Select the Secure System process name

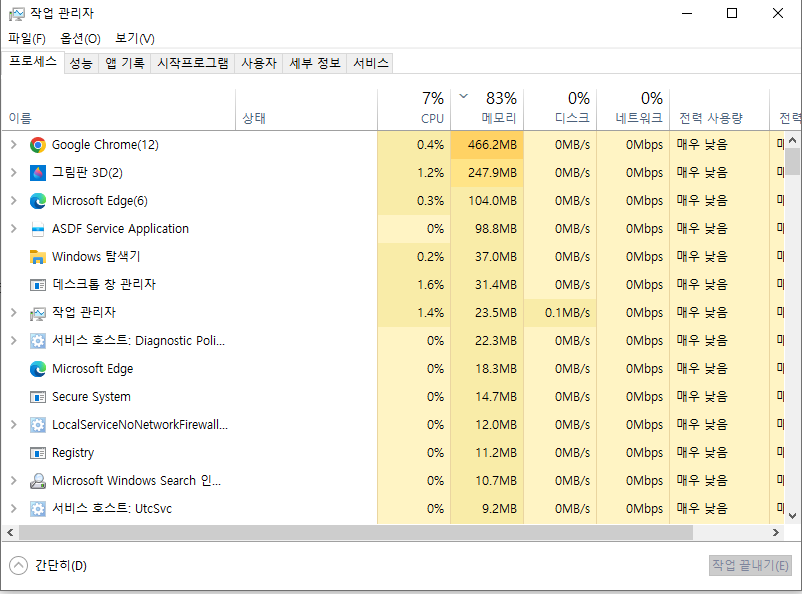coord(92,397)
